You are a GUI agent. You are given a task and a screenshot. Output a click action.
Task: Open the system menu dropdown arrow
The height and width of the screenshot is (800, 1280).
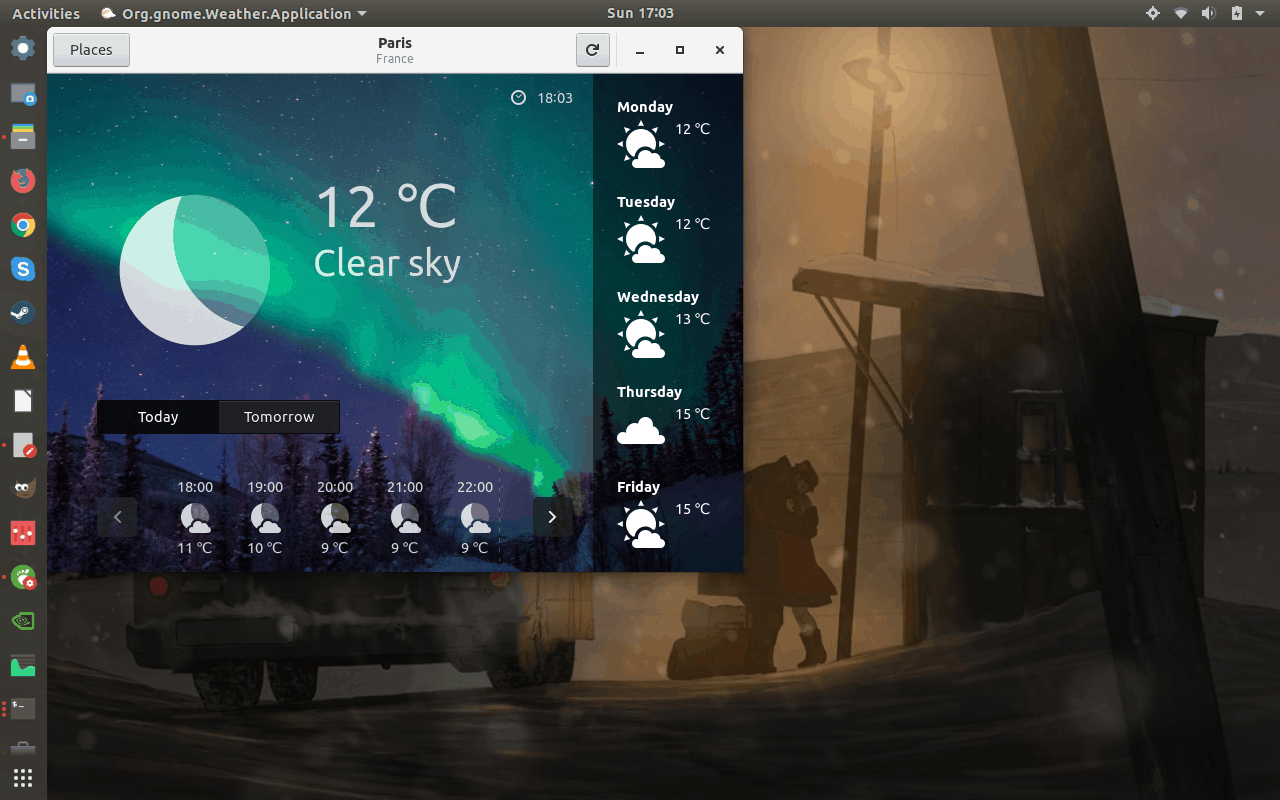tap(1261, 13)
